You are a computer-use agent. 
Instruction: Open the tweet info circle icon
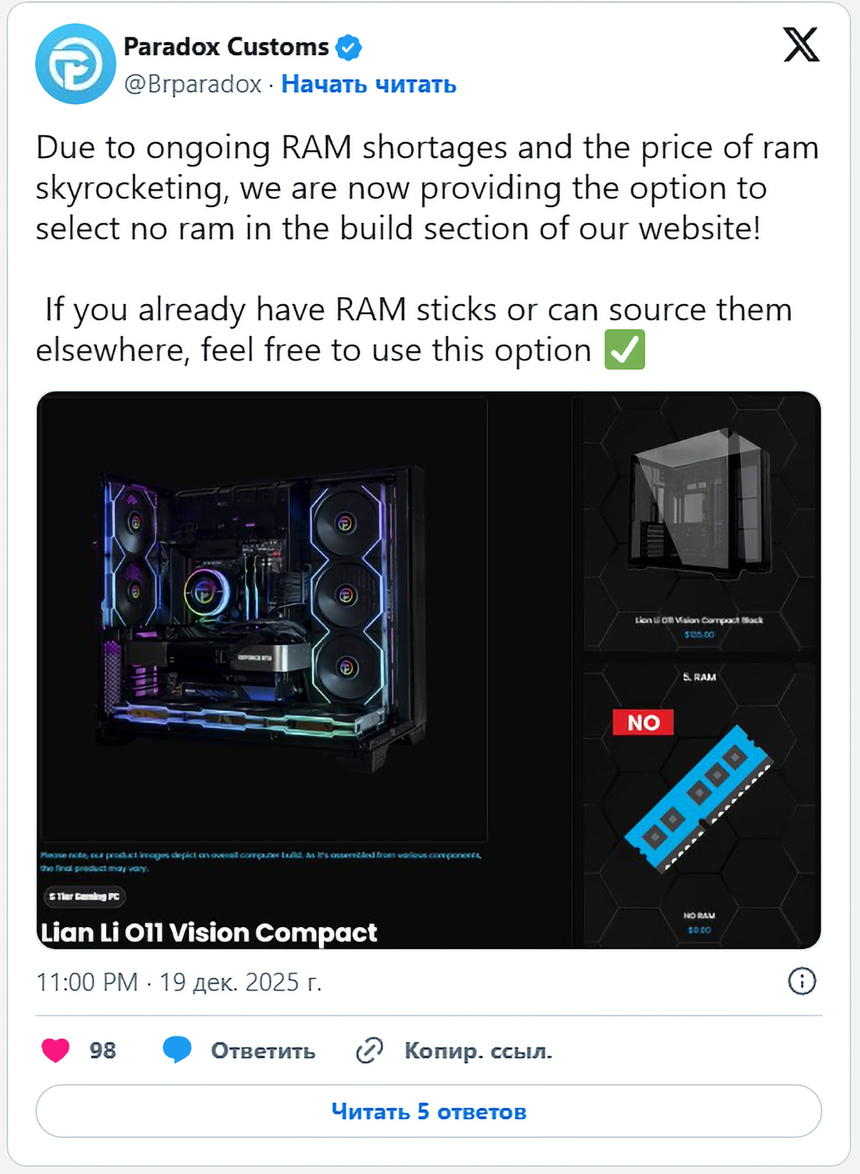802,981
